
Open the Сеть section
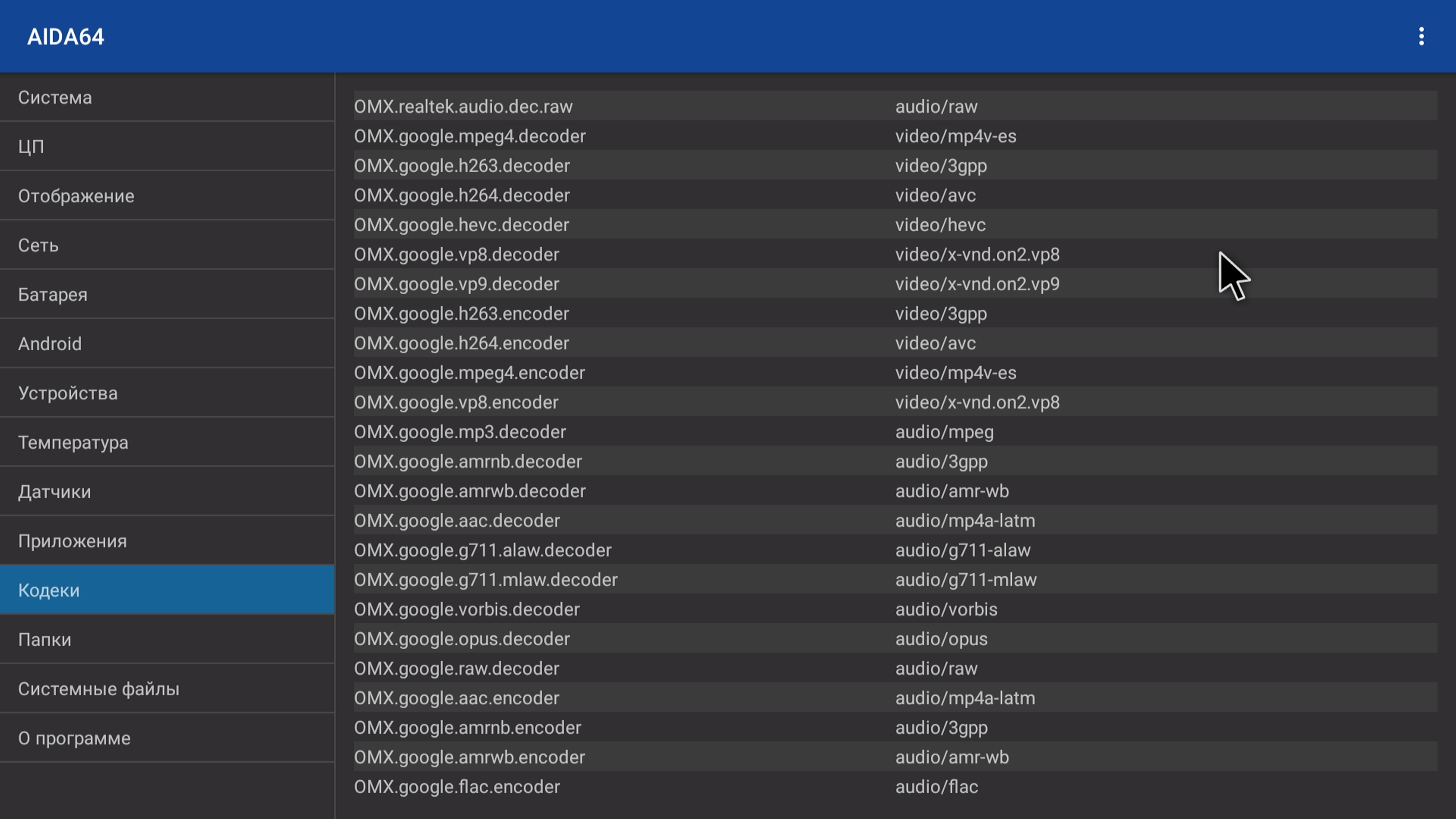(167, 245)
